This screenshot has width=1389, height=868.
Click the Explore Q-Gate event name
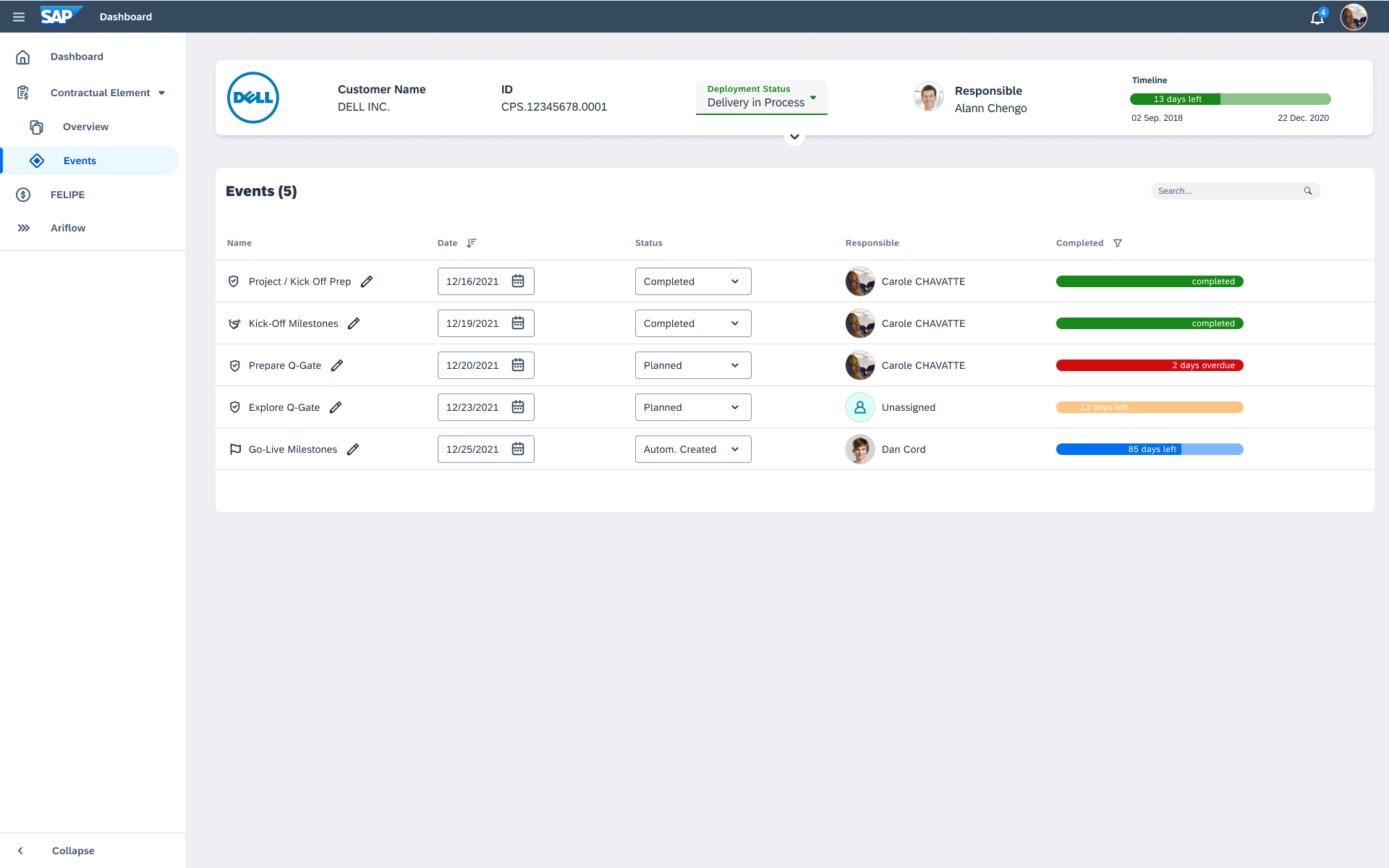284,407
